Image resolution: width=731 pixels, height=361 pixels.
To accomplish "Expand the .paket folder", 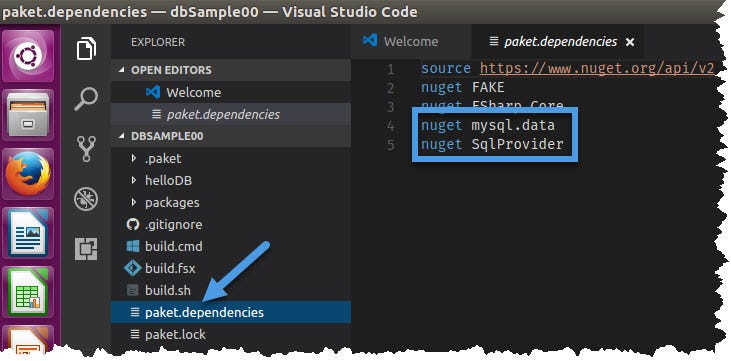I will click(x=157, y=159).
